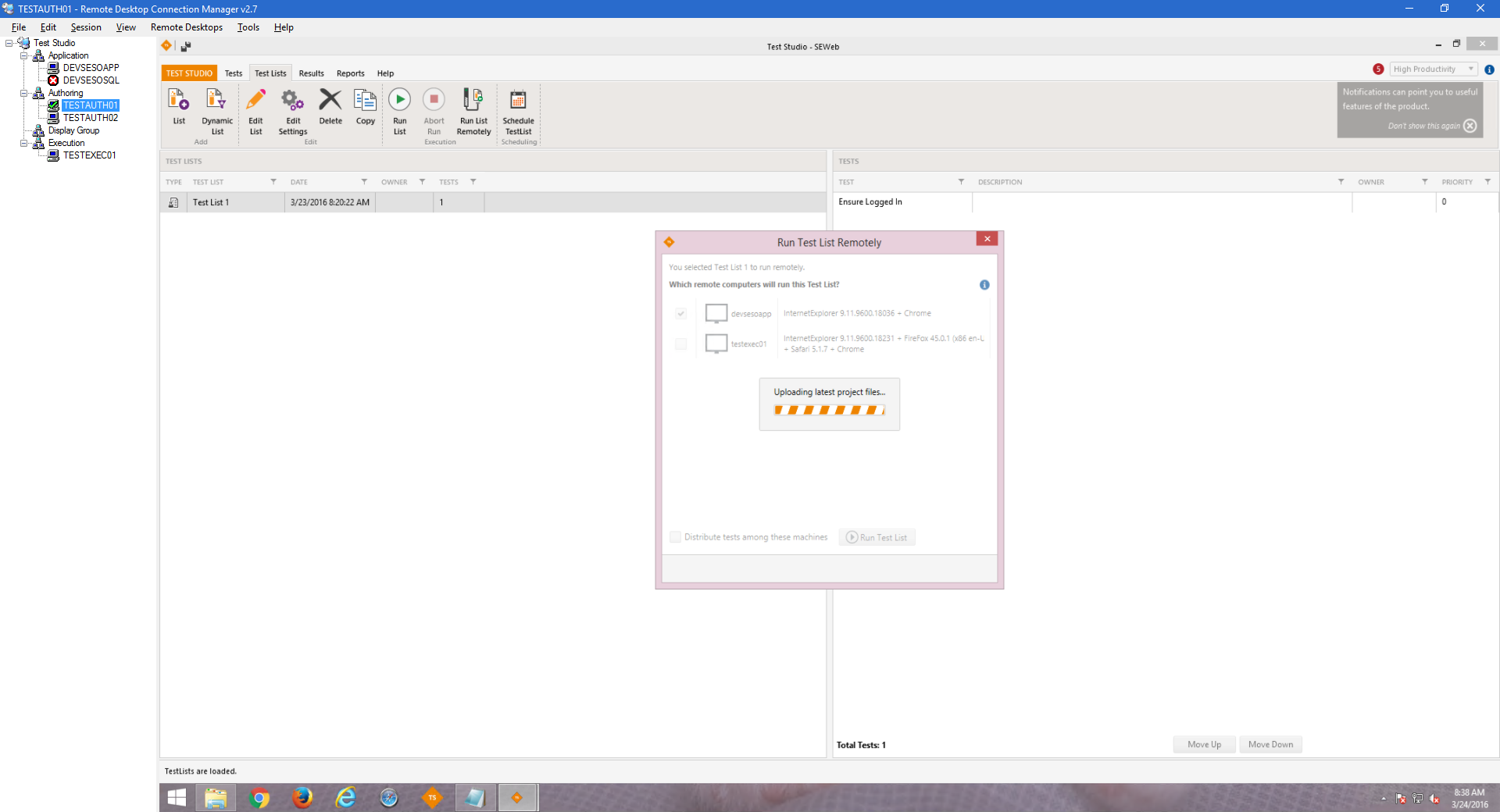
Task: Toggle the devsesoapp computer checkbox
Action: tap(681, 314)
